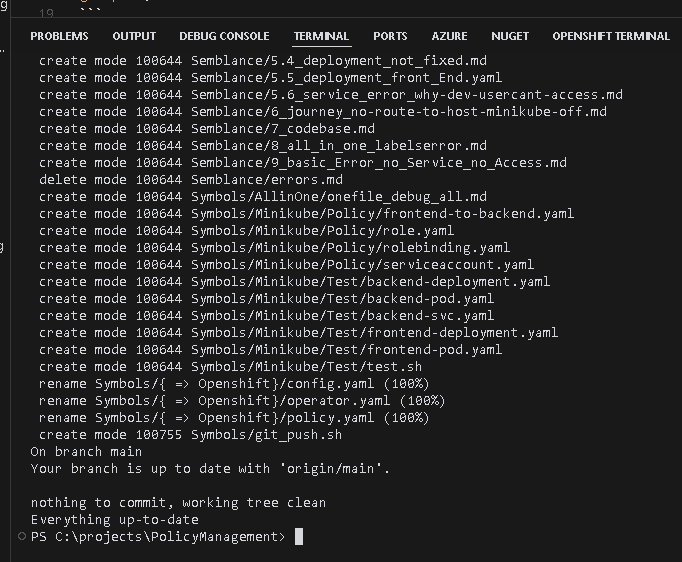Image resolution: width=682 pixels, height=562 pixels.
Task: Click the Policy/frontend-to-backend.yaml line
Action: tap(306, 213)
